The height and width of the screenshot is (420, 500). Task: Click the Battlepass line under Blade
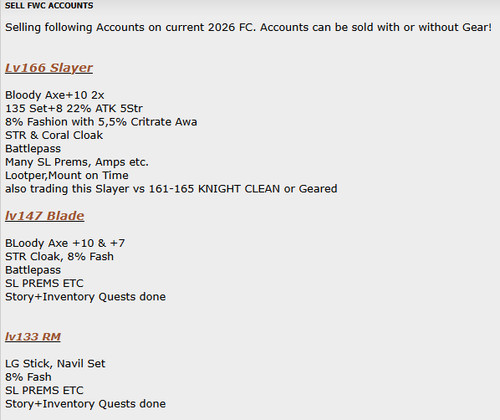[x=33, y=270]
